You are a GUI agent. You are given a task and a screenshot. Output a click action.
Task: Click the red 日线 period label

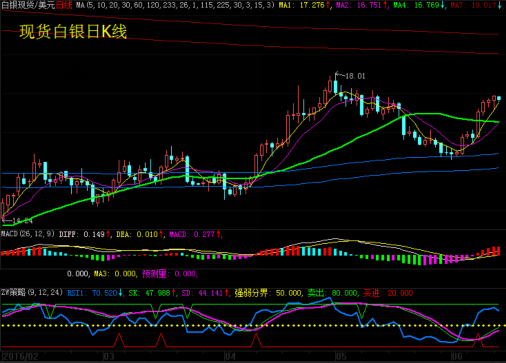(x=64, y=5)
